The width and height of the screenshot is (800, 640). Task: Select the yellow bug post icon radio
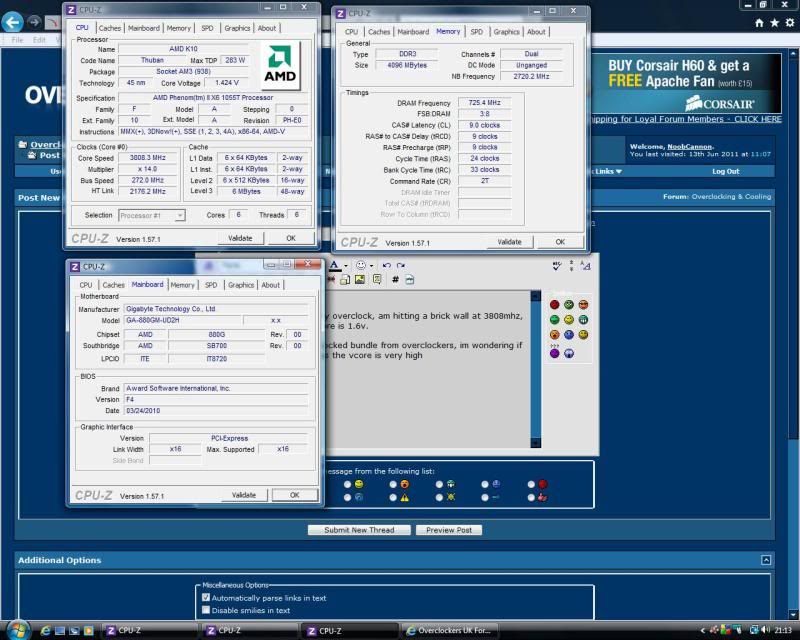click(439, 498)
